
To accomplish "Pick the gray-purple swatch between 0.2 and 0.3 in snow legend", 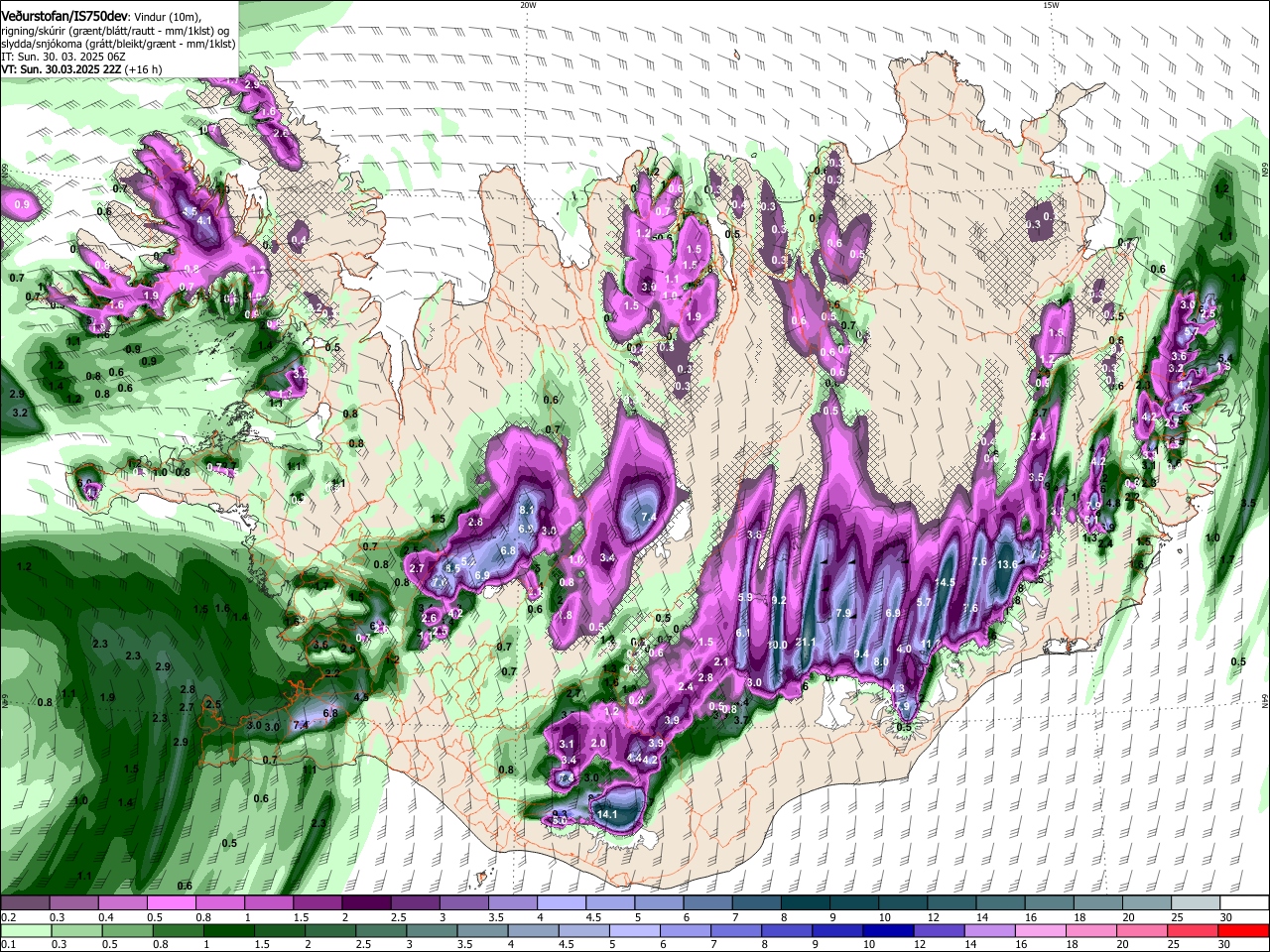I will coord(25,903).
